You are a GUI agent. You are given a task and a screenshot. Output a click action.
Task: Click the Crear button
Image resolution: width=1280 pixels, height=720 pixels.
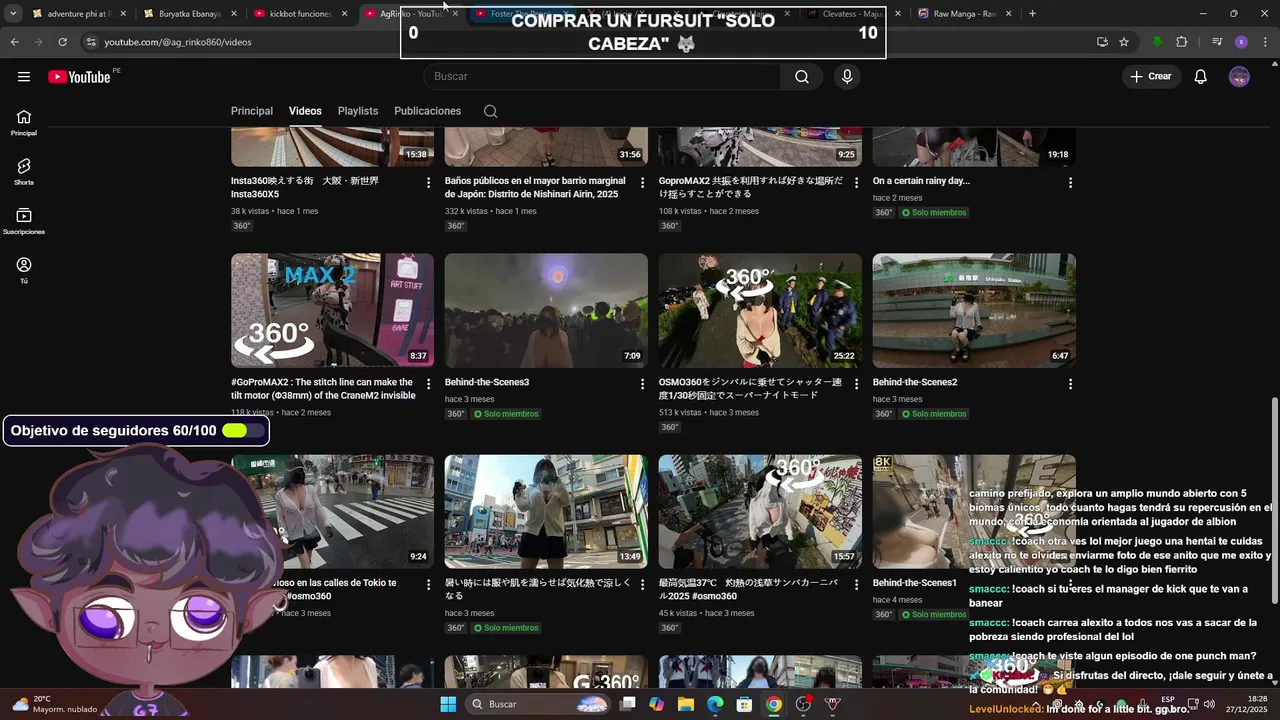(x=1151, y=77)
